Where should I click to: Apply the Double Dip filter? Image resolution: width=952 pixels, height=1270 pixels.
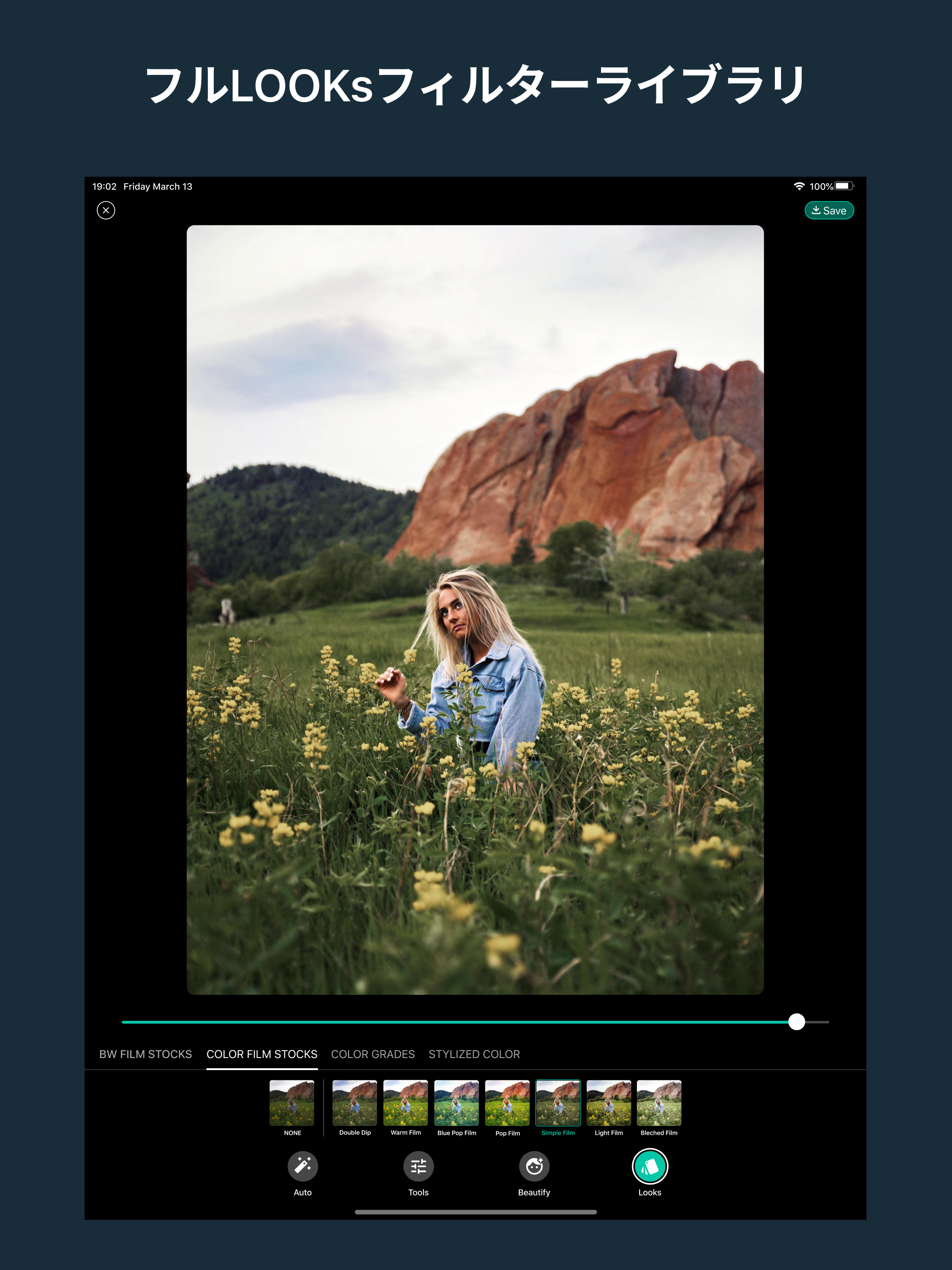[355, 1103]
